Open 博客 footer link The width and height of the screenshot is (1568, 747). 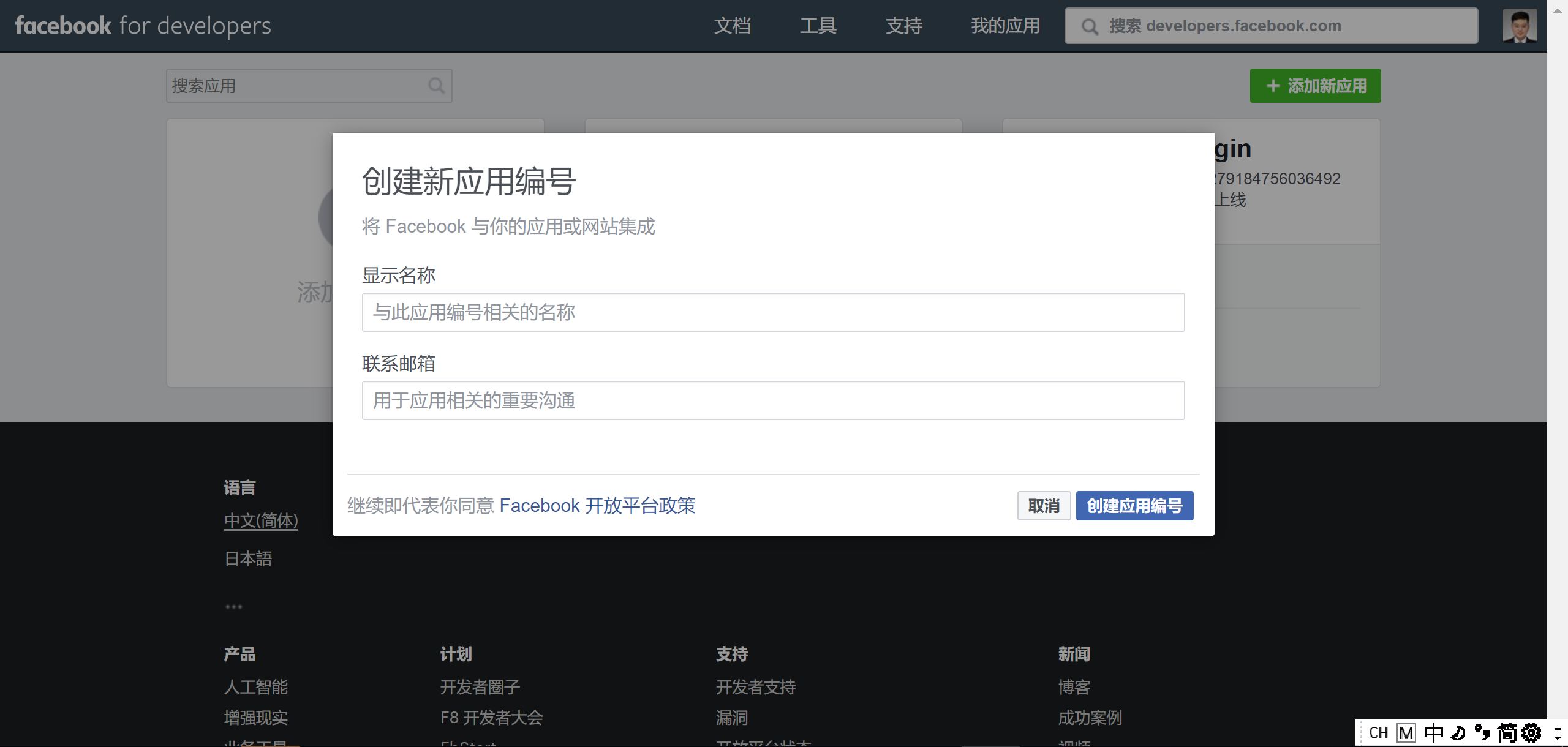(x=1074, y=687)
